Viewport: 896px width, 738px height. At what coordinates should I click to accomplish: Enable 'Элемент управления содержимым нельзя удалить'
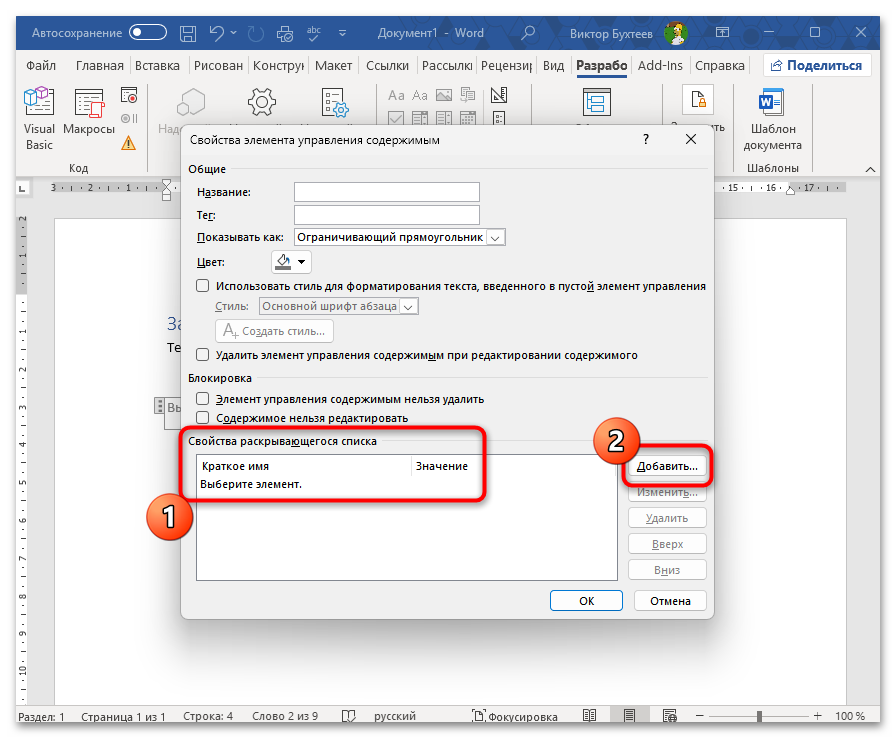pyautogui.click(x=203, y=399)
